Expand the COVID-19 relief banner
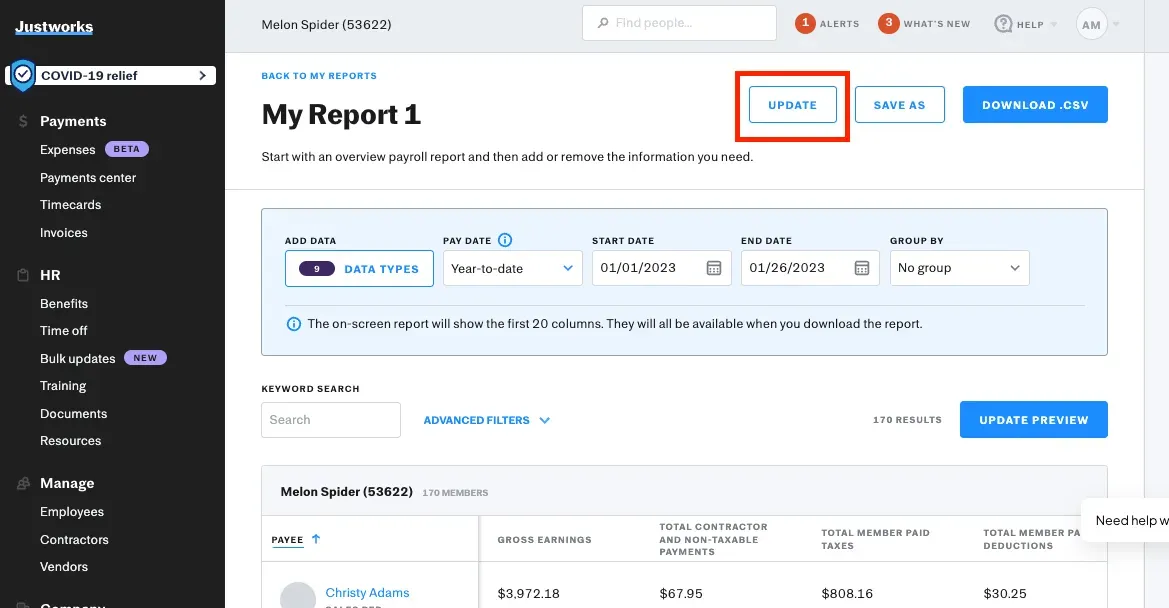This screenshot has width=1169, height=608. [x=203, y=74]
